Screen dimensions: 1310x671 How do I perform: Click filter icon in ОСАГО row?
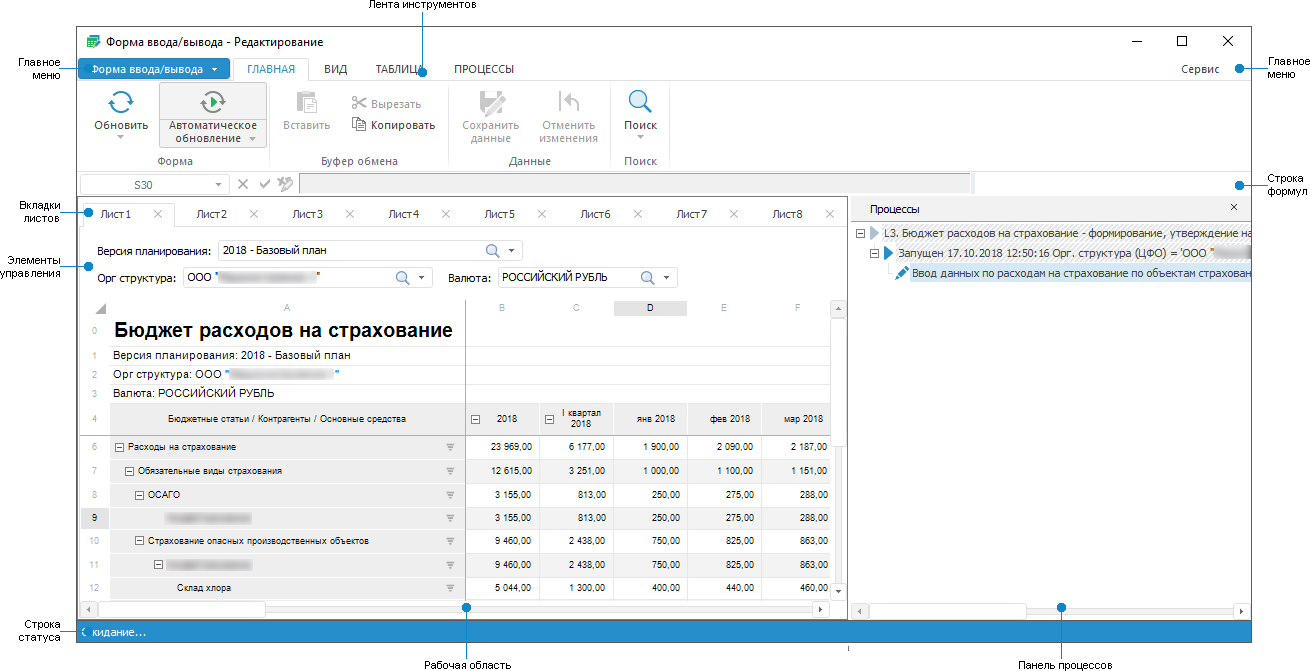450,495
